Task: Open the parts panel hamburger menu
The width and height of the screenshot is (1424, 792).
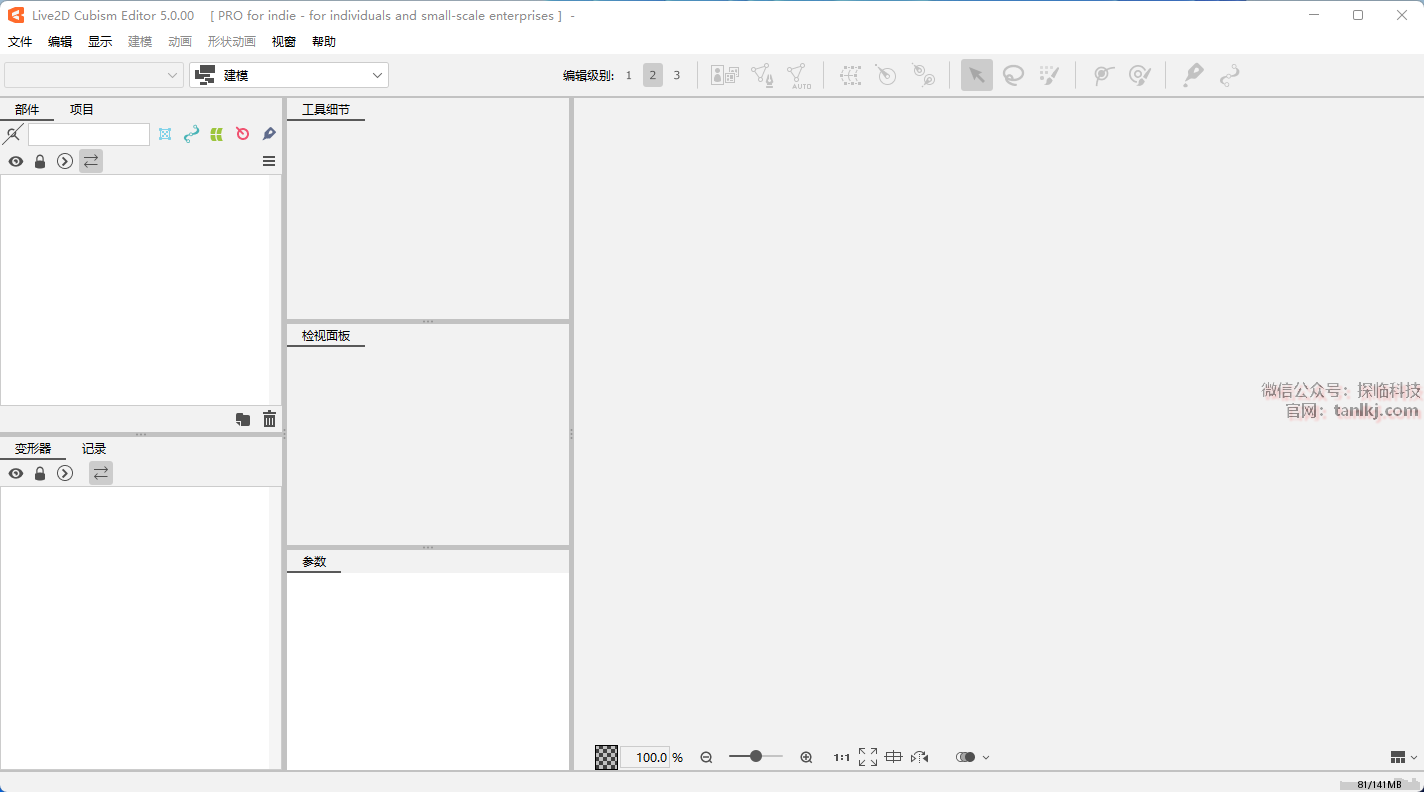Action: [x=269, y=161]
